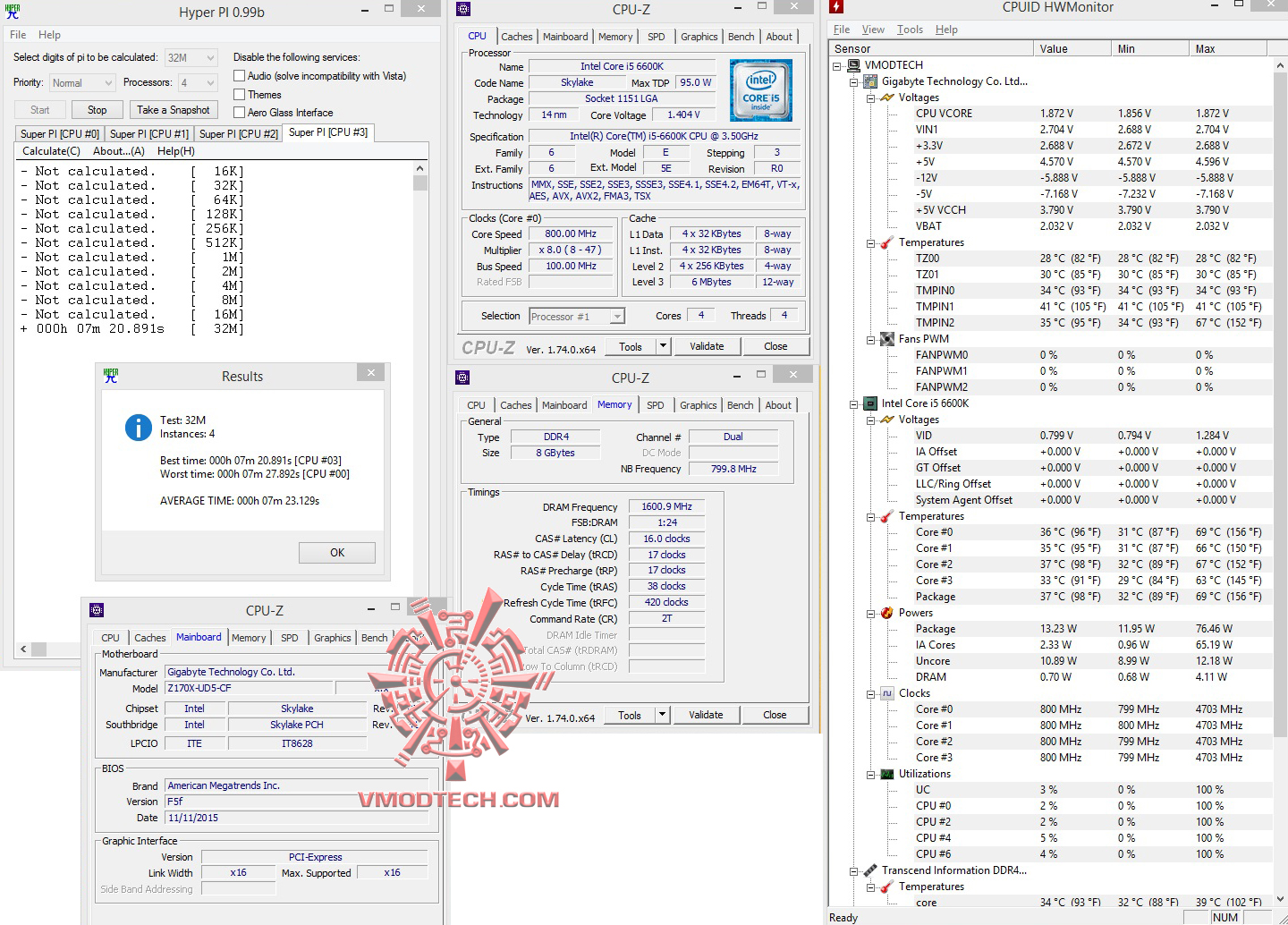The image size is (1288, 925).
Task: Open the Tools menu in HWMonitor
Action: [910, 30]
